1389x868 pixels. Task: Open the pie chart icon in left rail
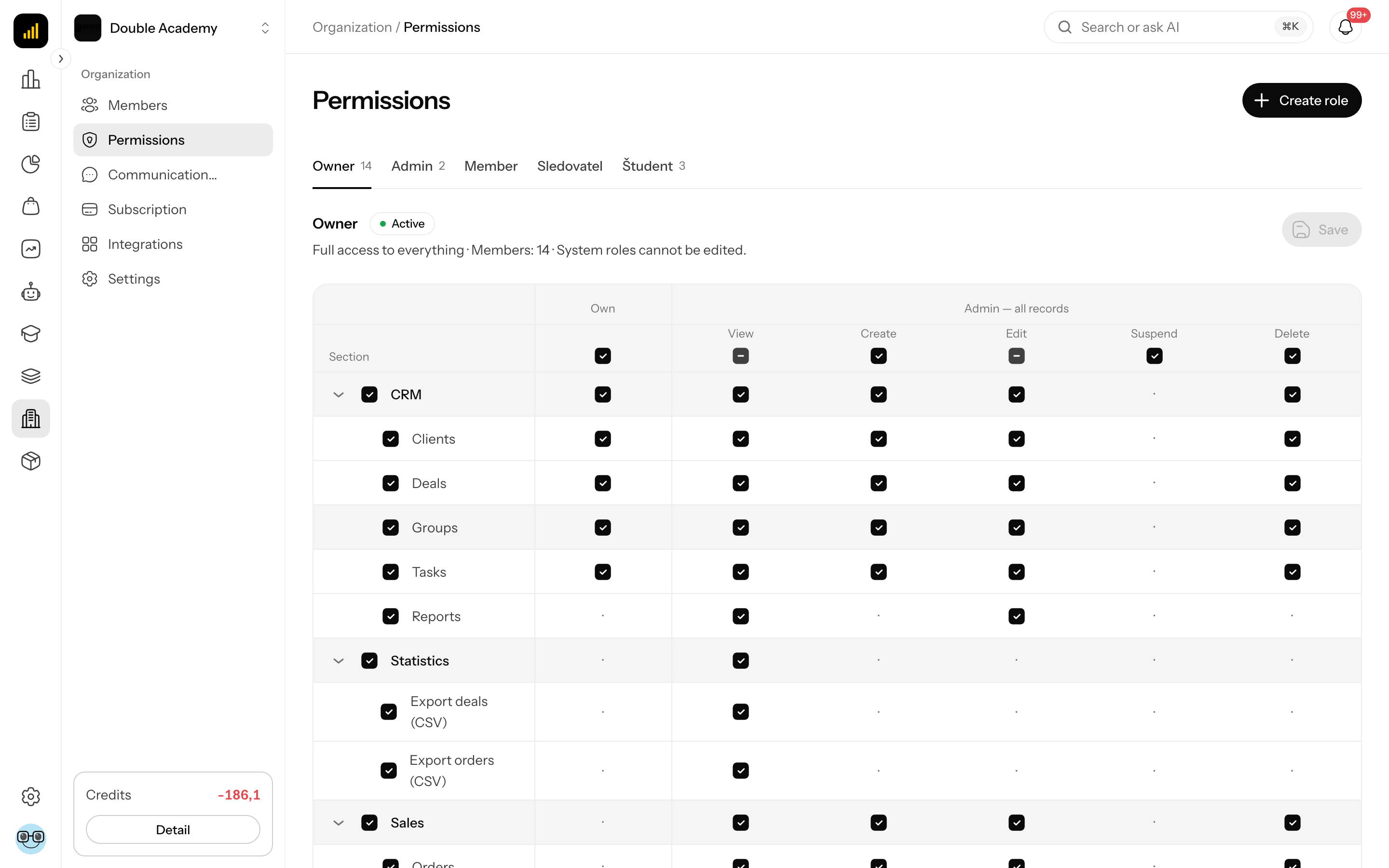30,164
